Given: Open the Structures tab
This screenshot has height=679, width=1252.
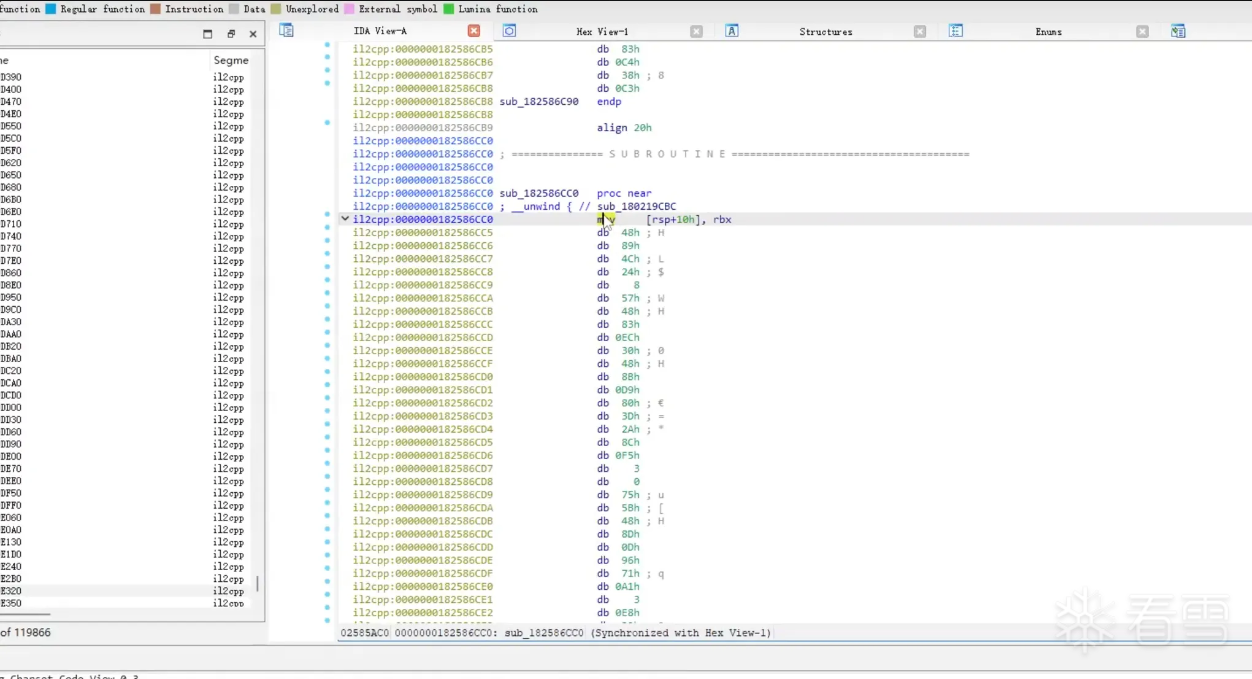Looking at the screenshot, I should pyautogui.click(x=826, y=32).
